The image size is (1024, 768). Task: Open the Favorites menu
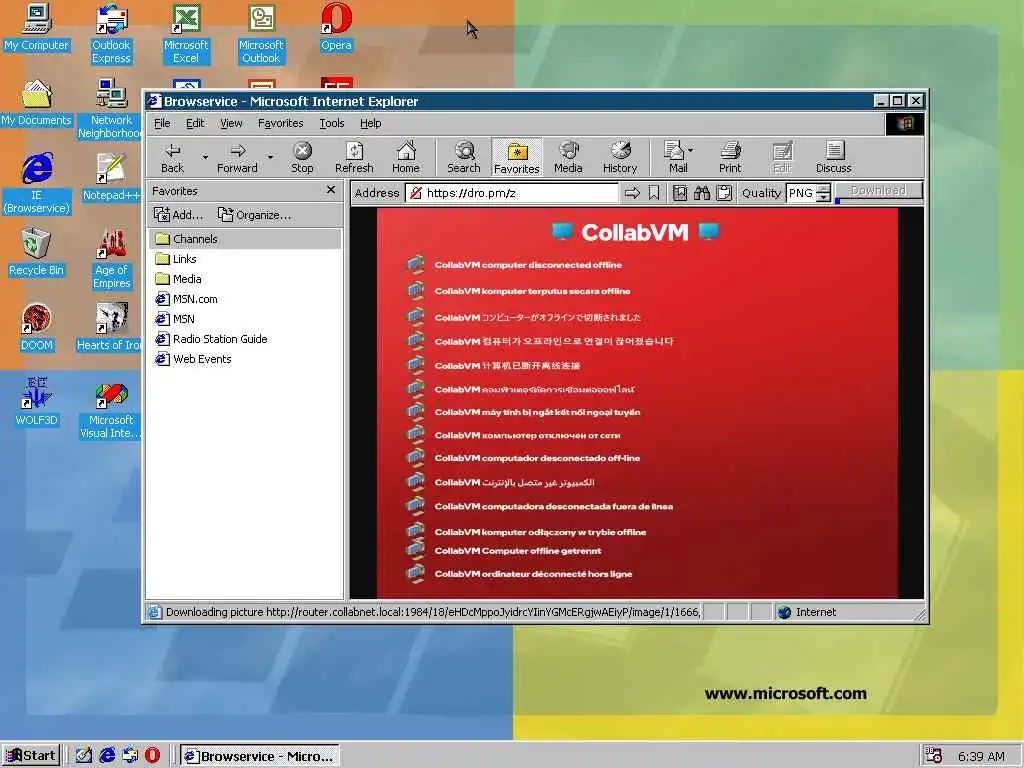(x=280, y=123)
